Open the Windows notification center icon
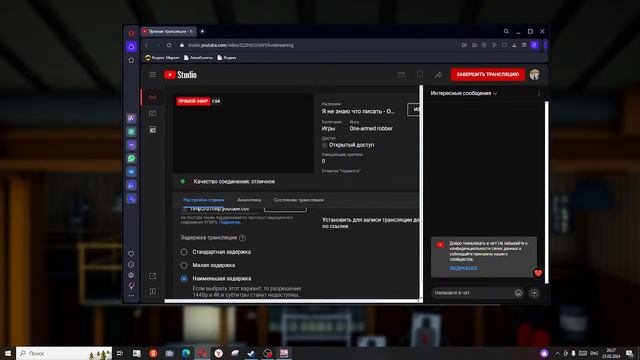Image resolution: width=640 pixels, height=360 pixels. point(630,353)
